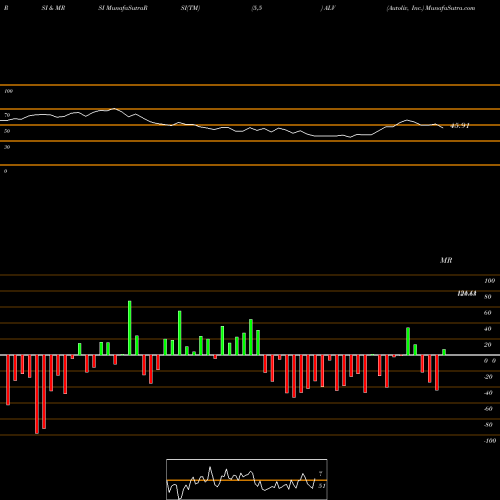Screen dimensions: 500x500
Task: Click the 80 label on the MR axis
Action: pos(488,297)
